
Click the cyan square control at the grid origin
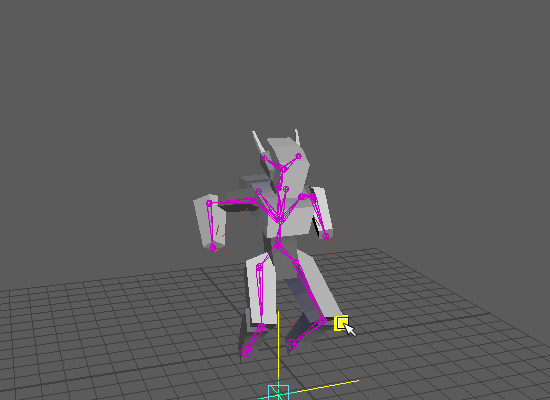(x=279, y=392)
